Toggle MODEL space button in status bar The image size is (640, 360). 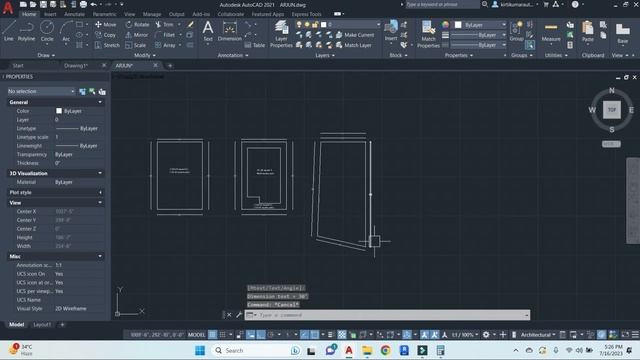tap(196, 335)
